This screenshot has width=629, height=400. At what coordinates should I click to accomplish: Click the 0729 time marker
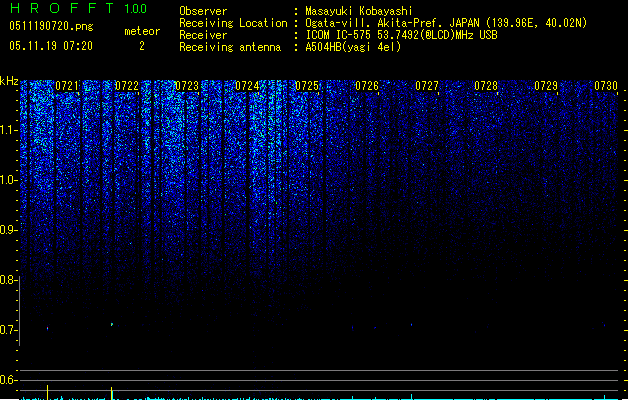click(546, 86)
